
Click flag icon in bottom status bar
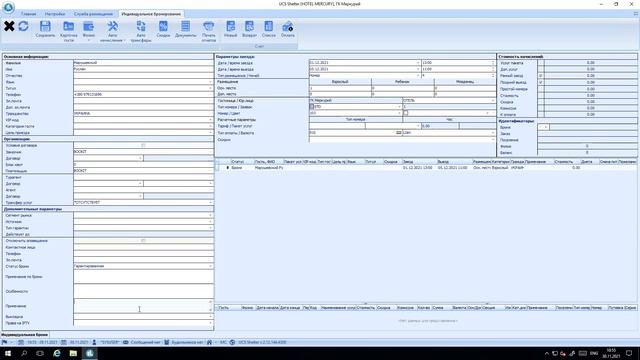pyautogui.click(x=4, y=342)
